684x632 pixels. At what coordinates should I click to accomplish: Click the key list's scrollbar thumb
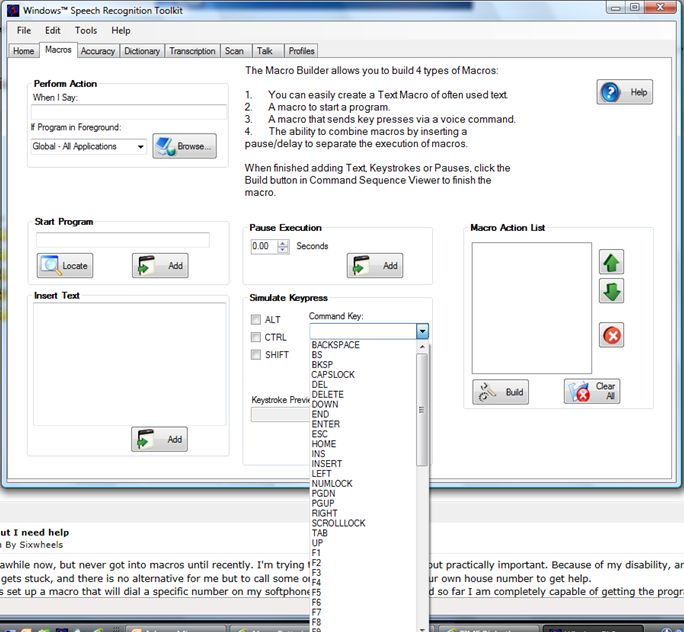[x=422, y=410]
